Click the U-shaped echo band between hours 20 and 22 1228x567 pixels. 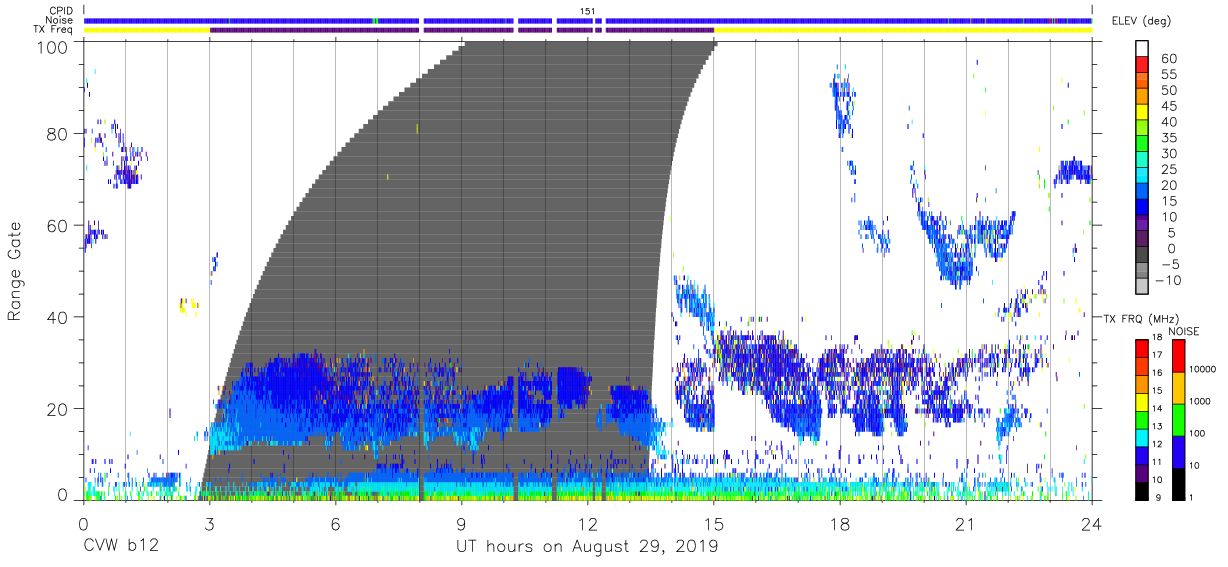point(966,245)
